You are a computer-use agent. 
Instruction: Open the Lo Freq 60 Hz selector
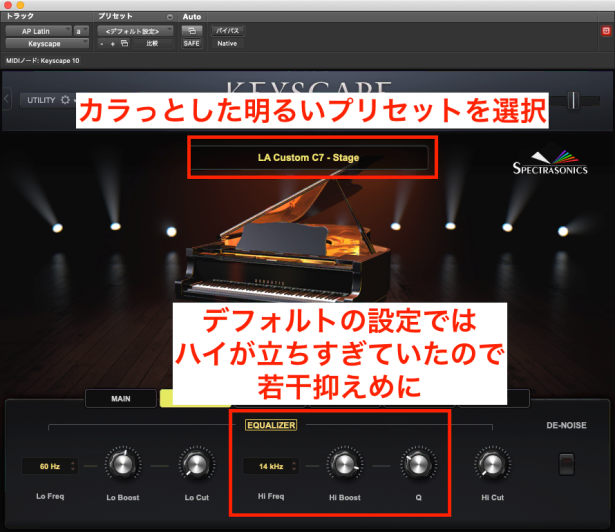49,465
